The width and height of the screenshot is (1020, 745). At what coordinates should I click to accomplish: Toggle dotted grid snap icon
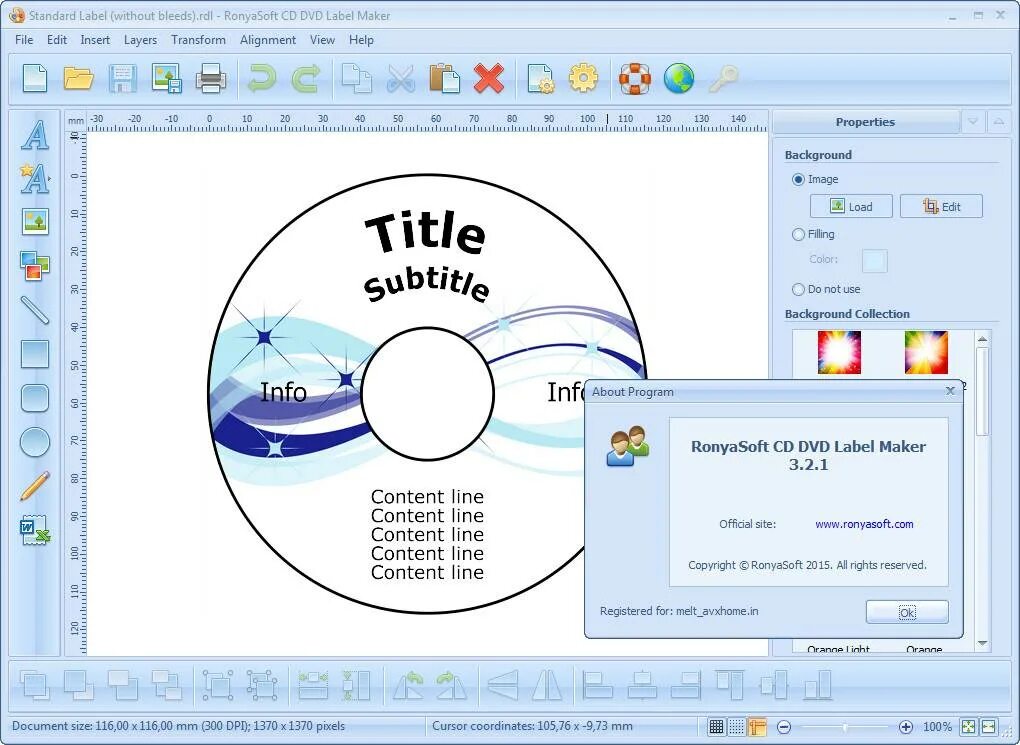coord(736,727)
